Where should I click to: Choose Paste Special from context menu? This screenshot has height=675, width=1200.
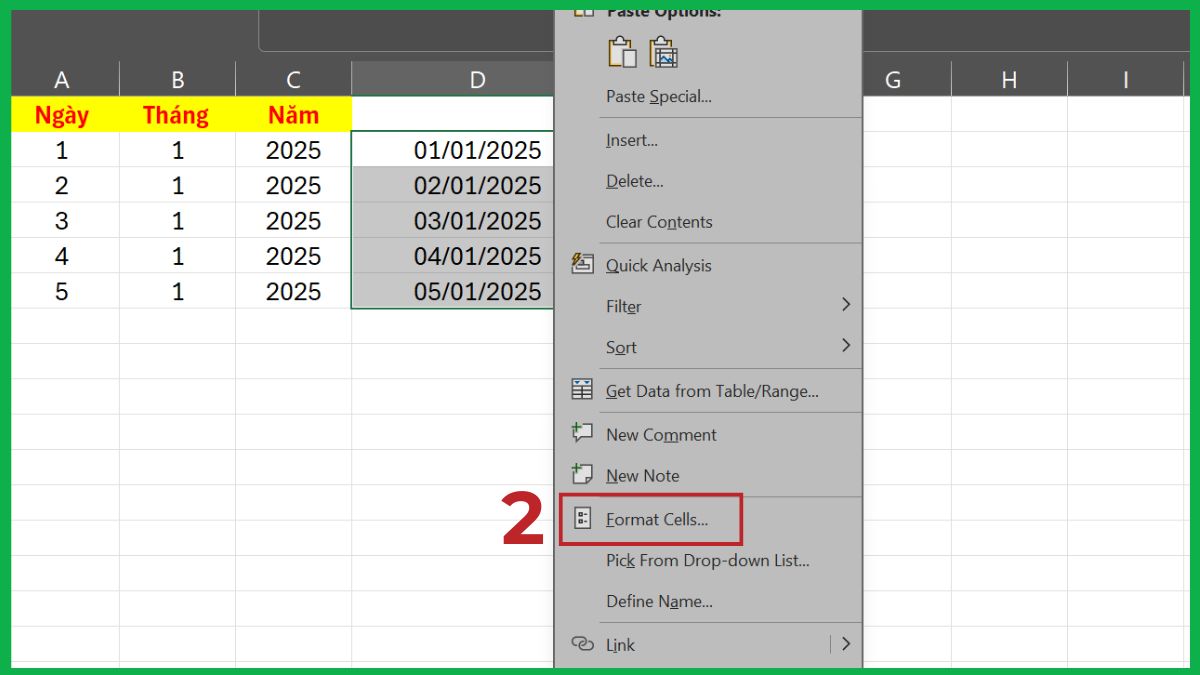pos(659,97)
